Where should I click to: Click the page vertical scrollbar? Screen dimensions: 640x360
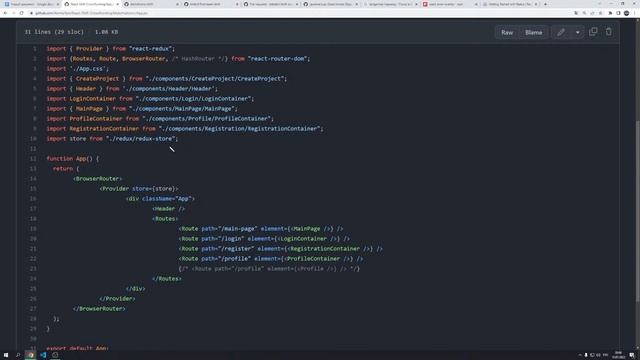[637, 211]
